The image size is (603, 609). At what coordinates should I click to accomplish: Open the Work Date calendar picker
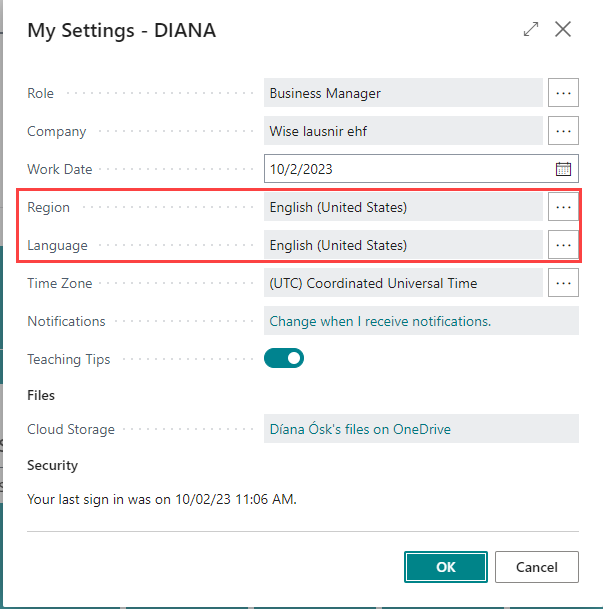pyautogui.click(x=563, y=169)
